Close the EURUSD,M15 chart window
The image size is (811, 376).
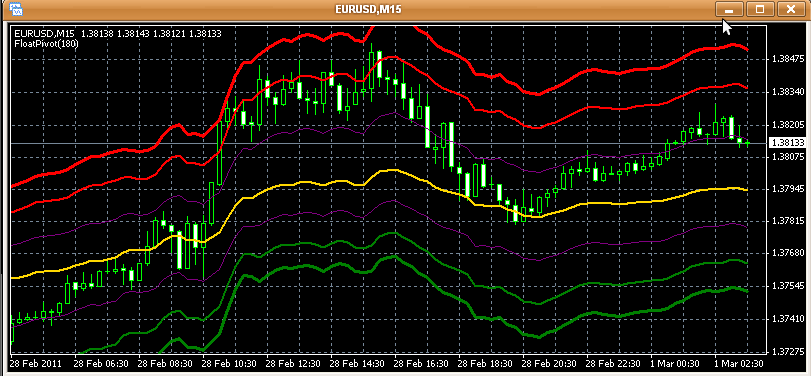(x=790, y=9)
